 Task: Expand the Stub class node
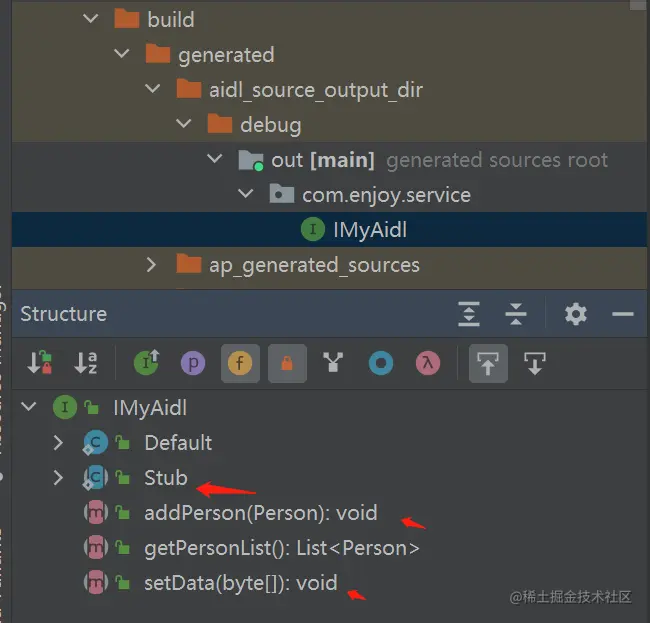(x=58, y=478)
